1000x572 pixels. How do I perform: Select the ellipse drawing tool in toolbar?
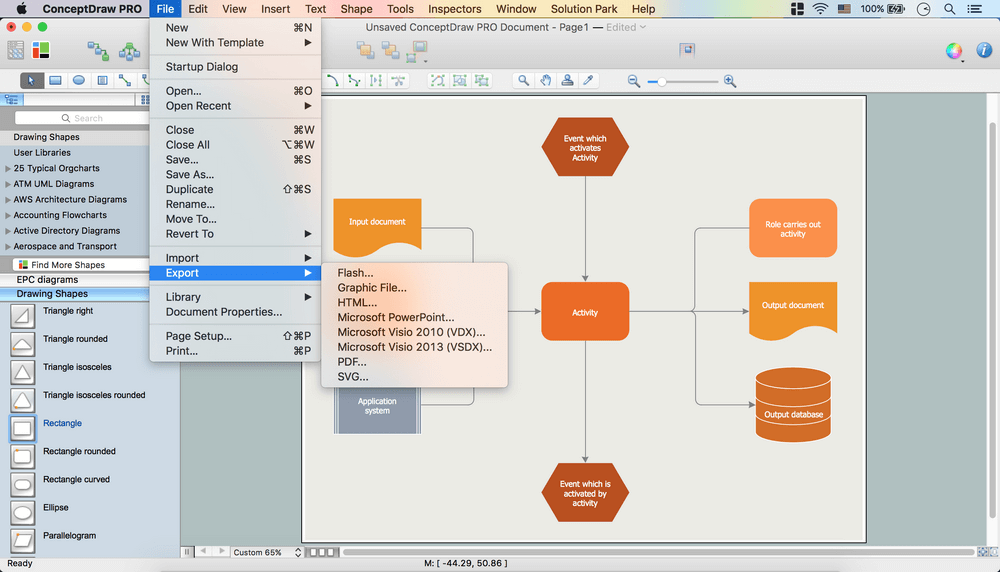tap(78, 80)
